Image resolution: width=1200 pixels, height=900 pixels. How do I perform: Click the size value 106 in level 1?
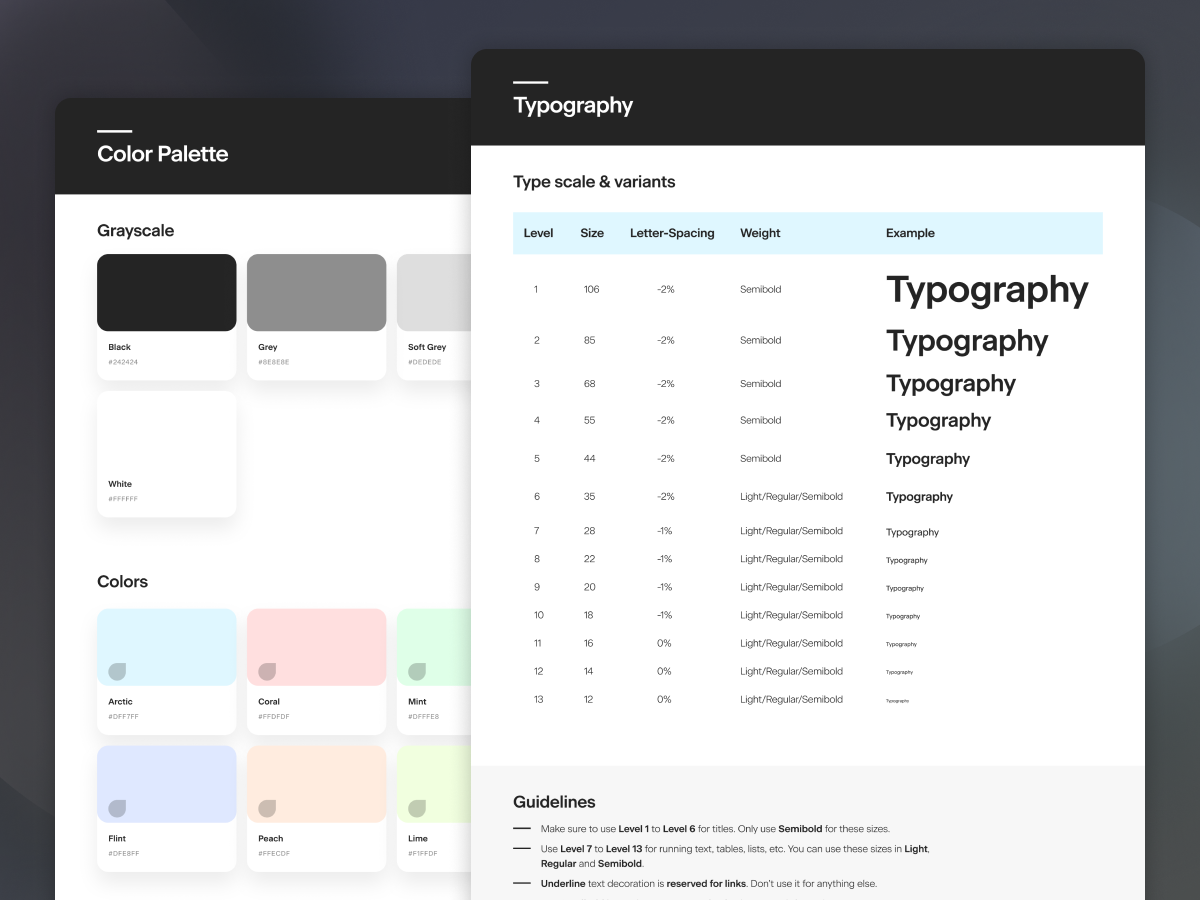(x=592, y=289)
